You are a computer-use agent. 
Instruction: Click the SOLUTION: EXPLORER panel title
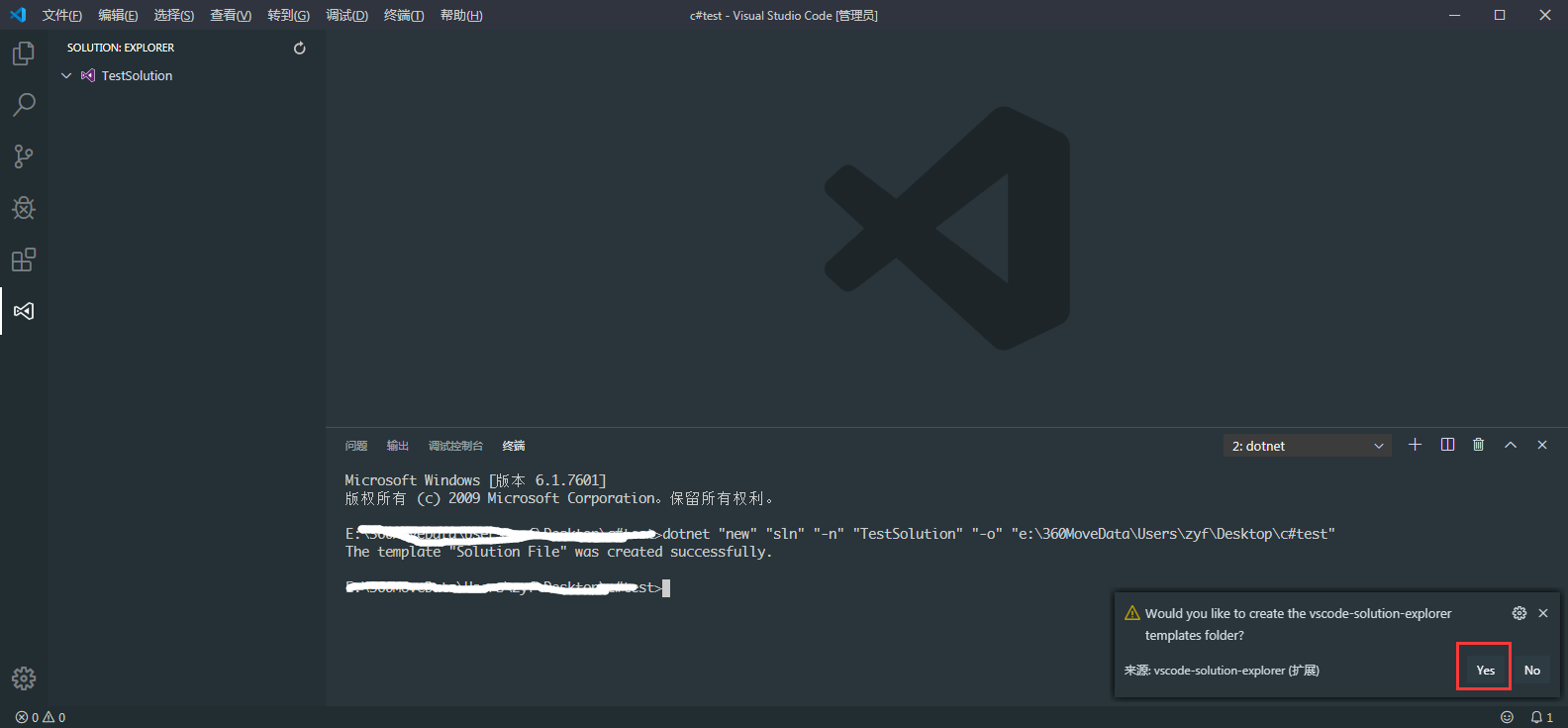[x=121, y=48]
